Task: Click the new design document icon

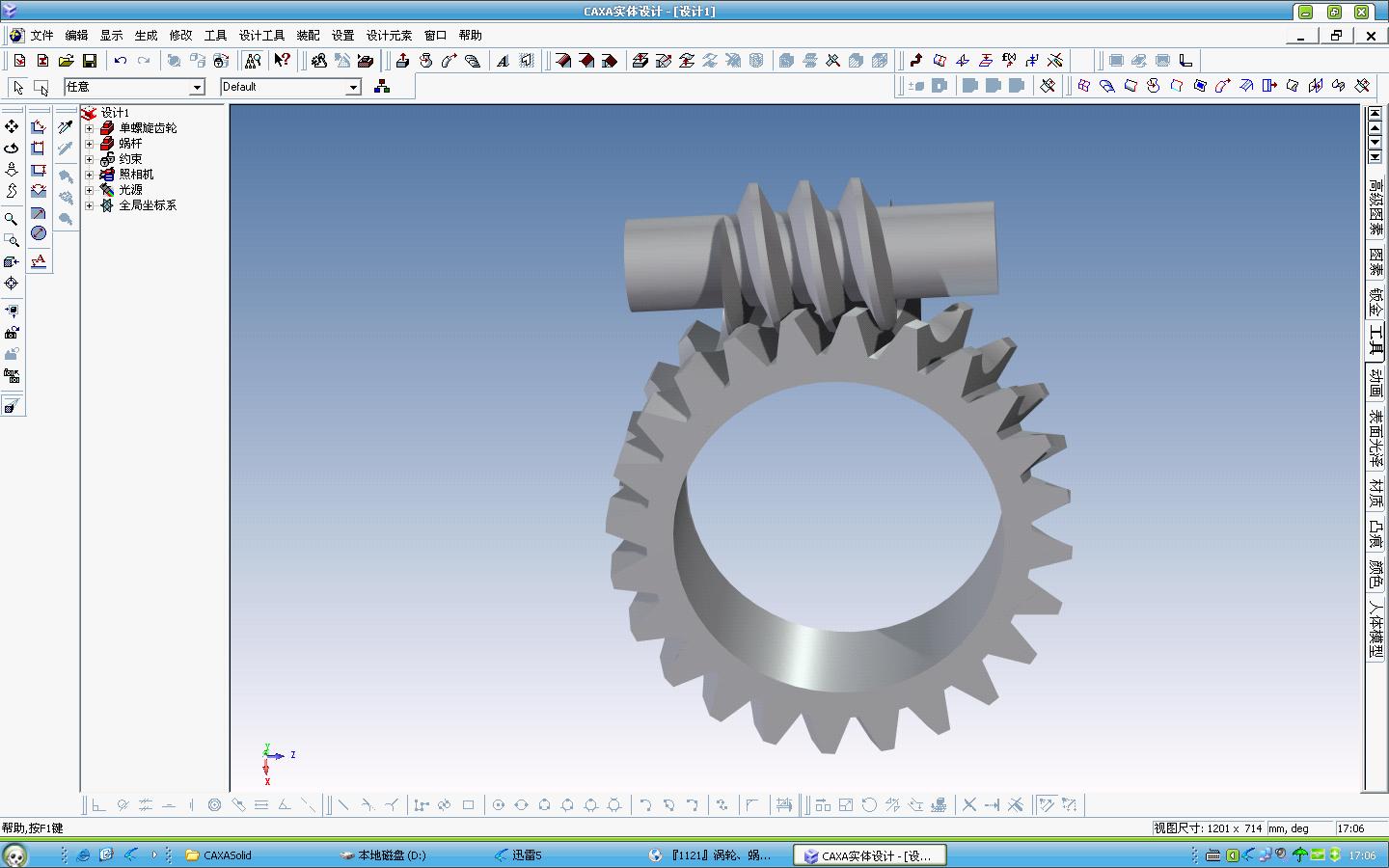Action: point(19,61)
